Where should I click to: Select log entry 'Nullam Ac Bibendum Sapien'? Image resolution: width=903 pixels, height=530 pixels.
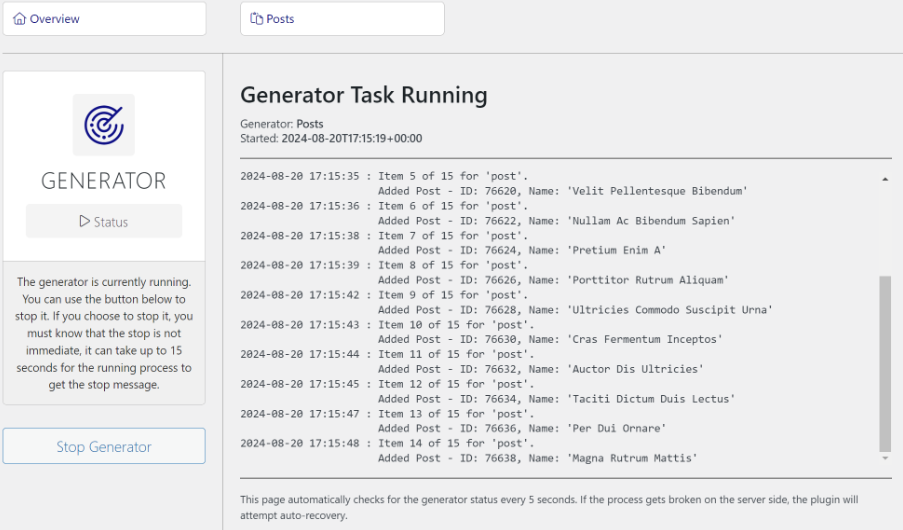[556, 221]
